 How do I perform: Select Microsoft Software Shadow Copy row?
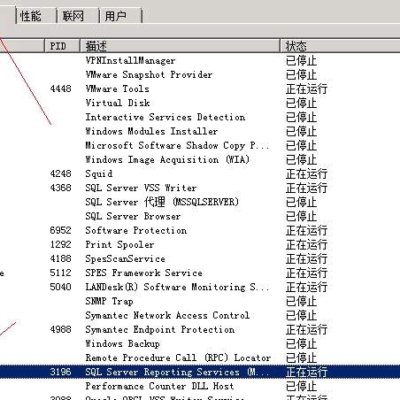click(200, 146)
